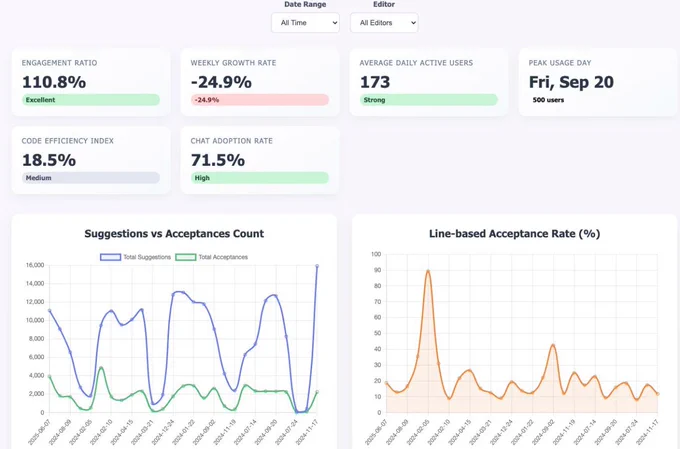The height and width of the screenshot is (449, 680).
Task: Toggle the Total Acceptances legend label
Action: (x=223, y=257)
